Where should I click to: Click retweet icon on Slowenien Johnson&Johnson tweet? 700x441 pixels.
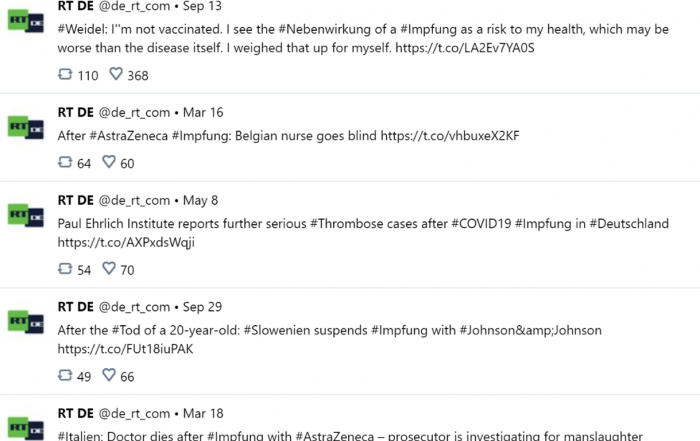point(65,375)
